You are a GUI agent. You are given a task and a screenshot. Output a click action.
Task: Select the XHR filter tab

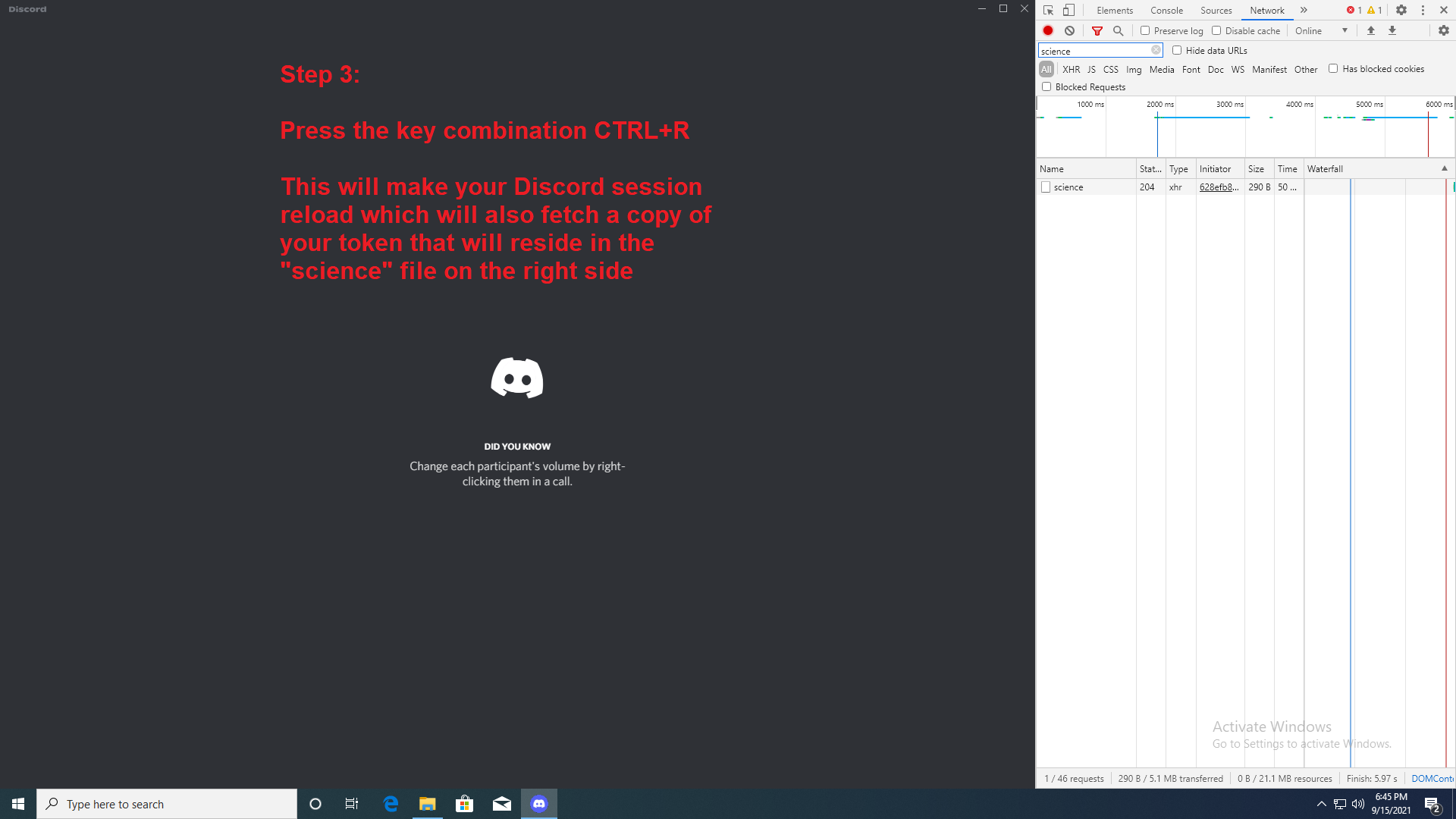pos(1072,69)
